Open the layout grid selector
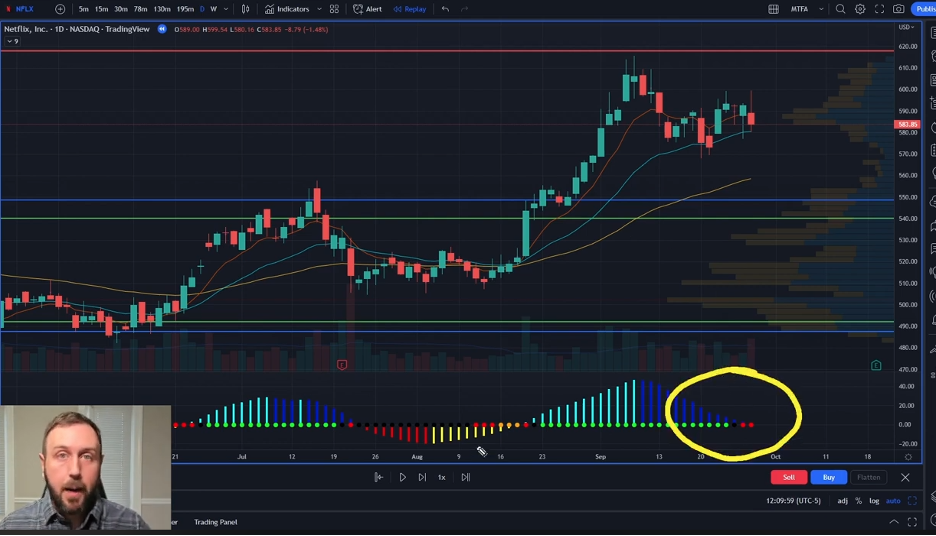The image size is (936, 536). [x=773, y=9]
